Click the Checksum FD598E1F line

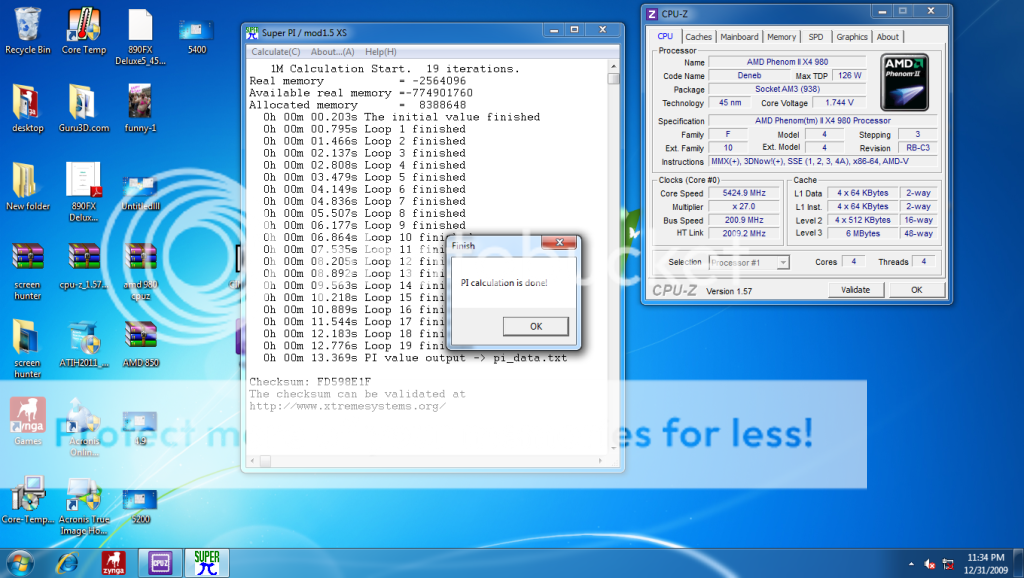[x=310, y=382]
